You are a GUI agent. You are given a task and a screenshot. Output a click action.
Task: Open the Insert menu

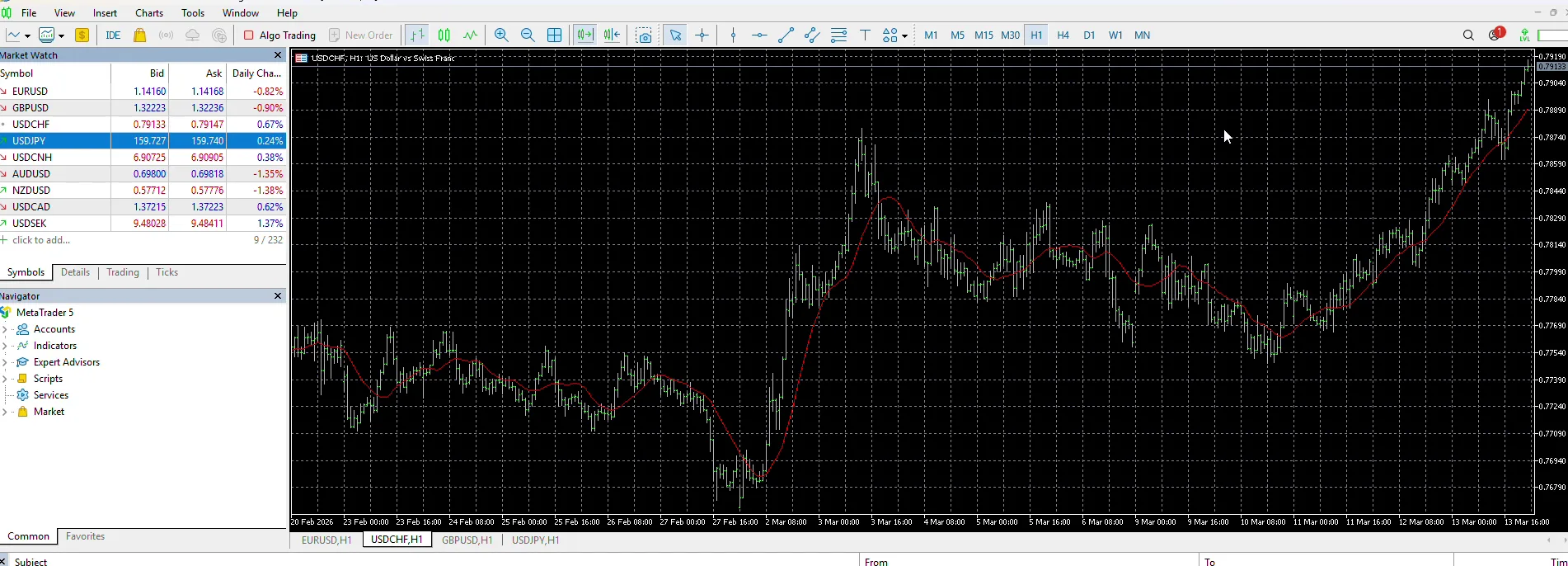(x=105, y=13)
